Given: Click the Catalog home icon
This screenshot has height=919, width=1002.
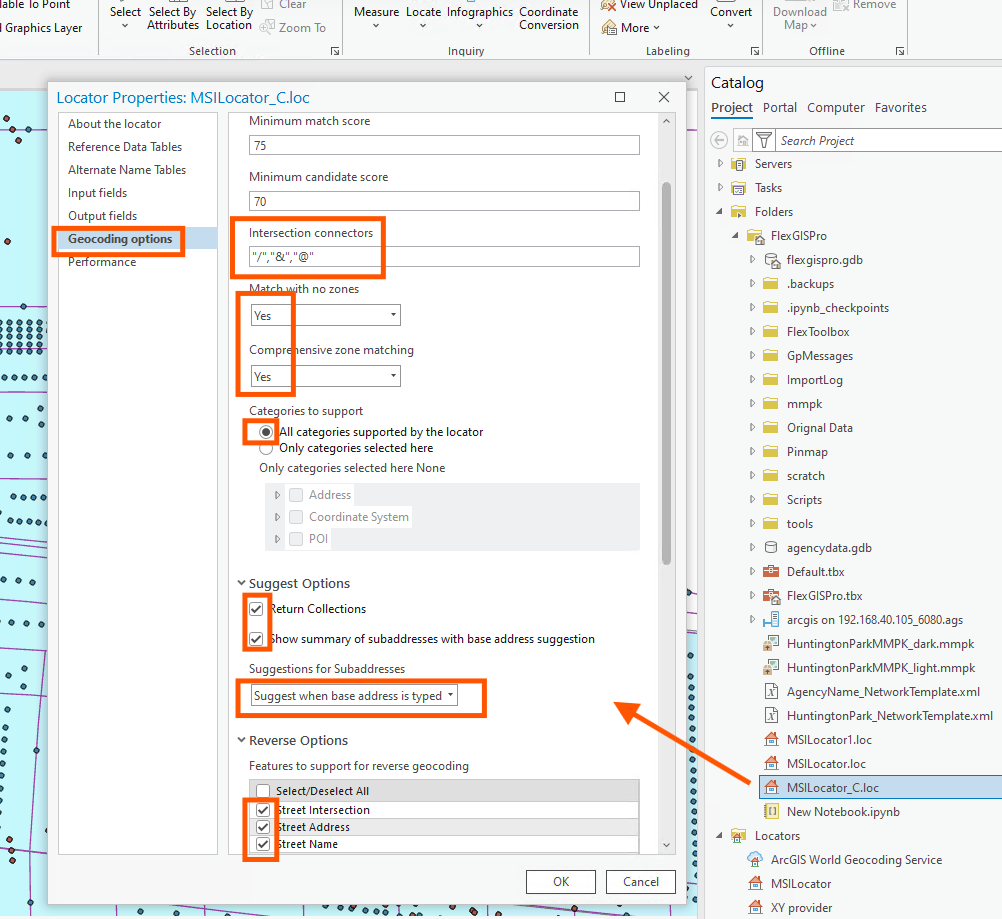Looking at the screenshot, I should (742, 140).
